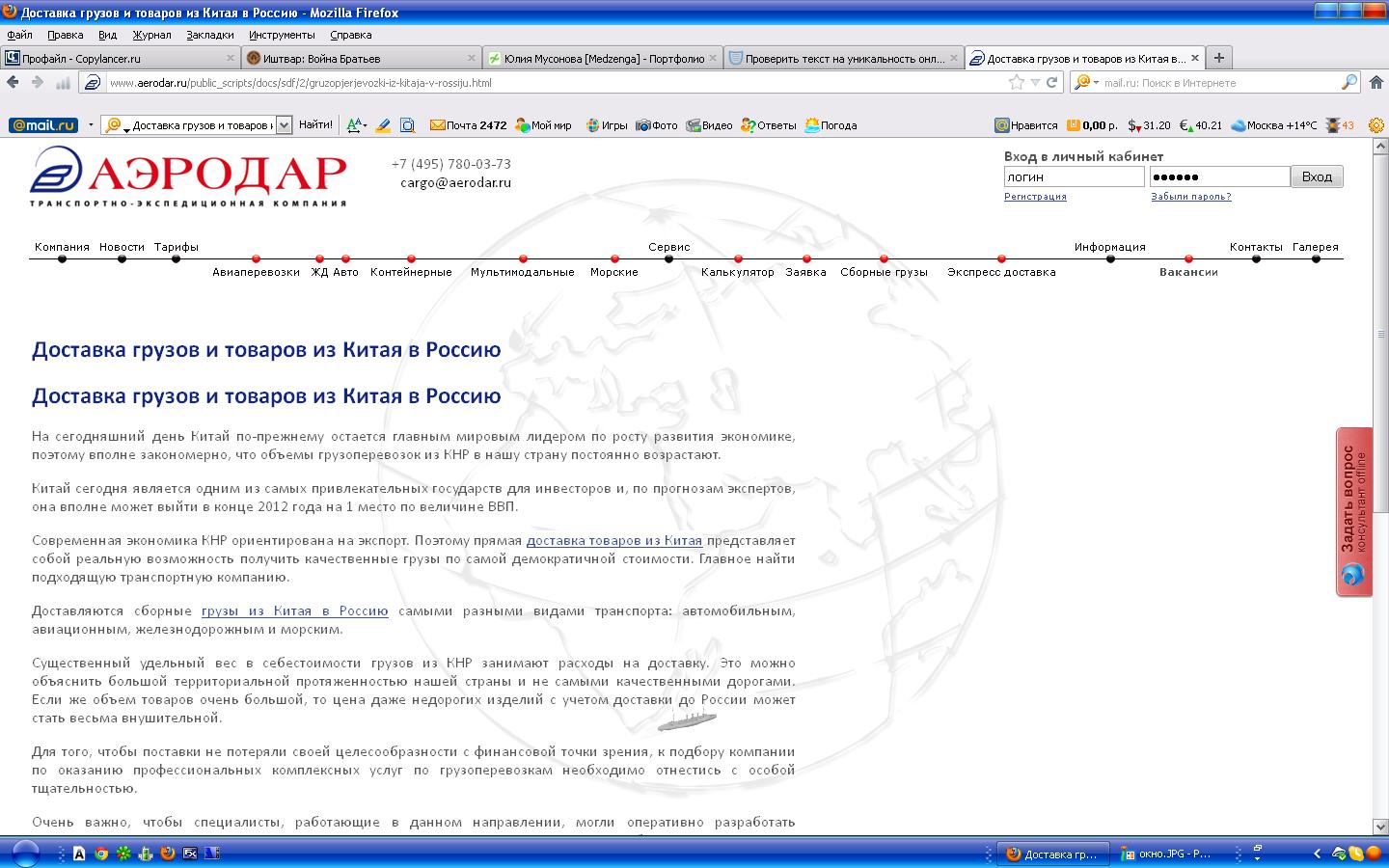Open new tab with plus button

coord(1219,58)
